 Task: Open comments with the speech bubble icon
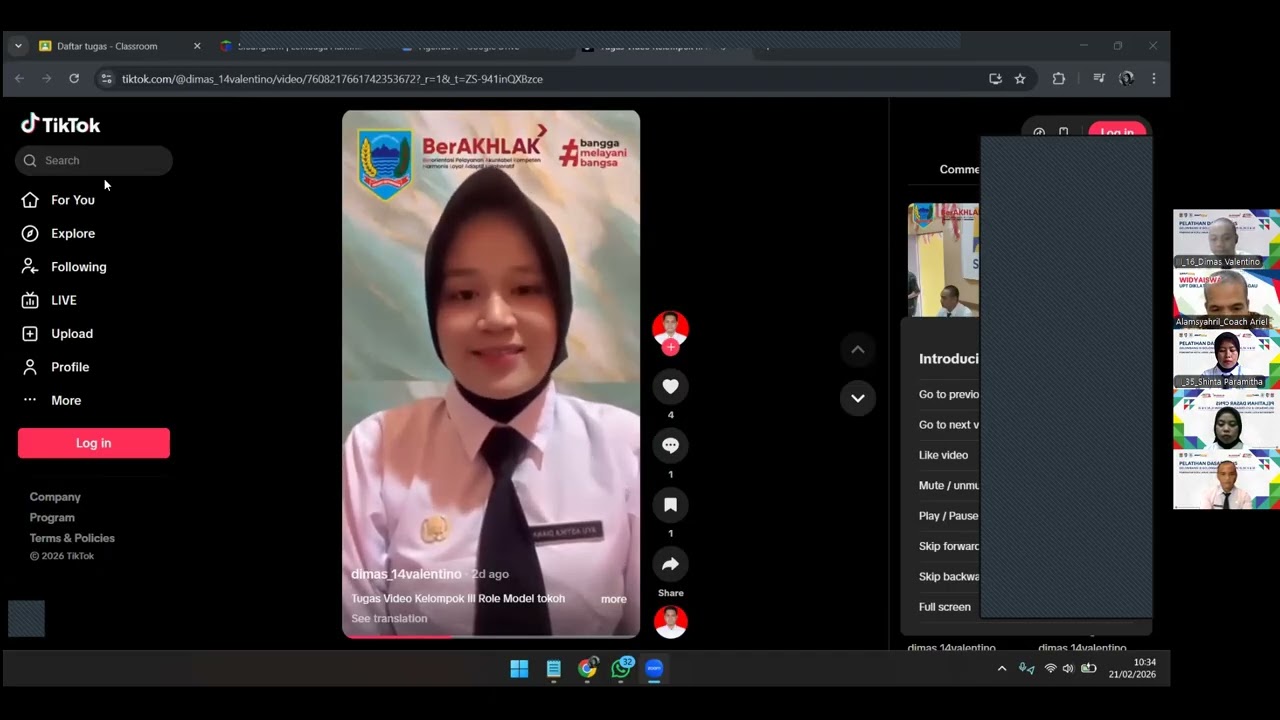[x=670, y=445]
